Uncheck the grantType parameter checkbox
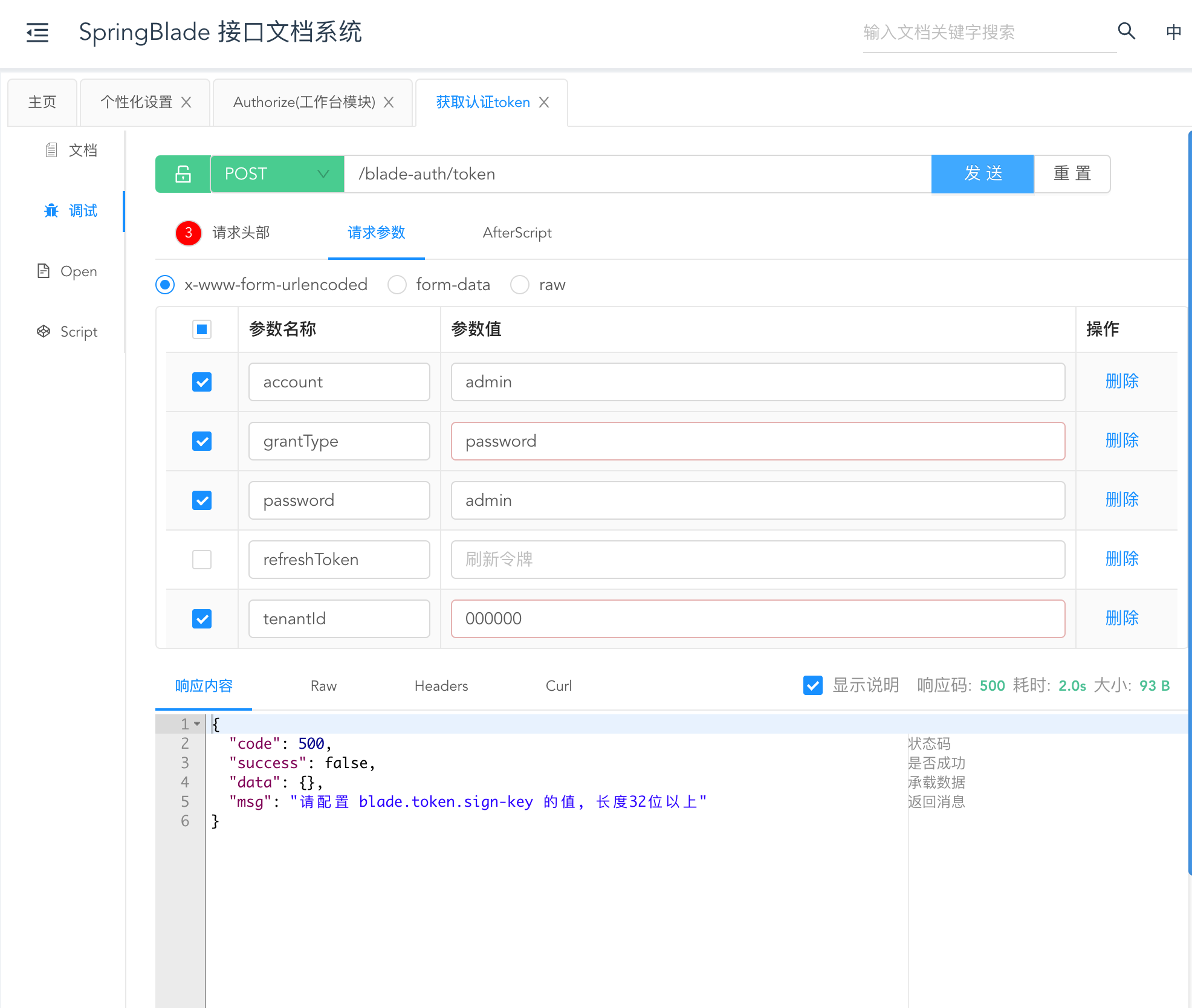The width and height of the screenshot is (1192, 1008). click(x=202, y=441)
